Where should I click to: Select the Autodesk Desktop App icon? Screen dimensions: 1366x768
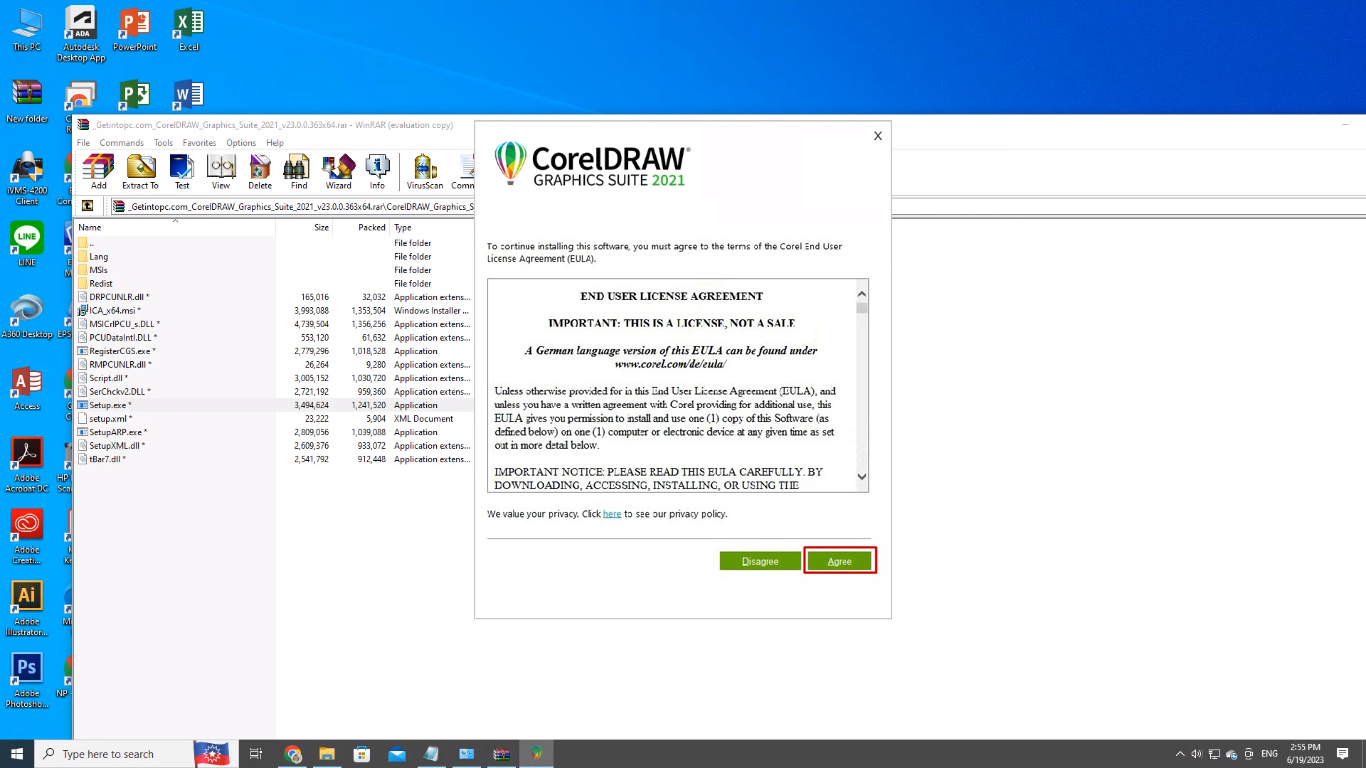pos(81,34)
